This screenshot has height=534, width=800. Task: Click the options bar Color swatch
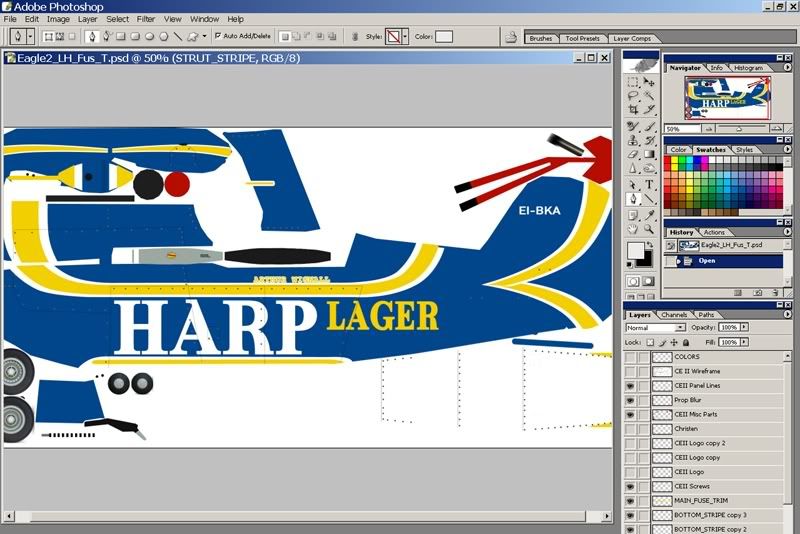(443, 36)
